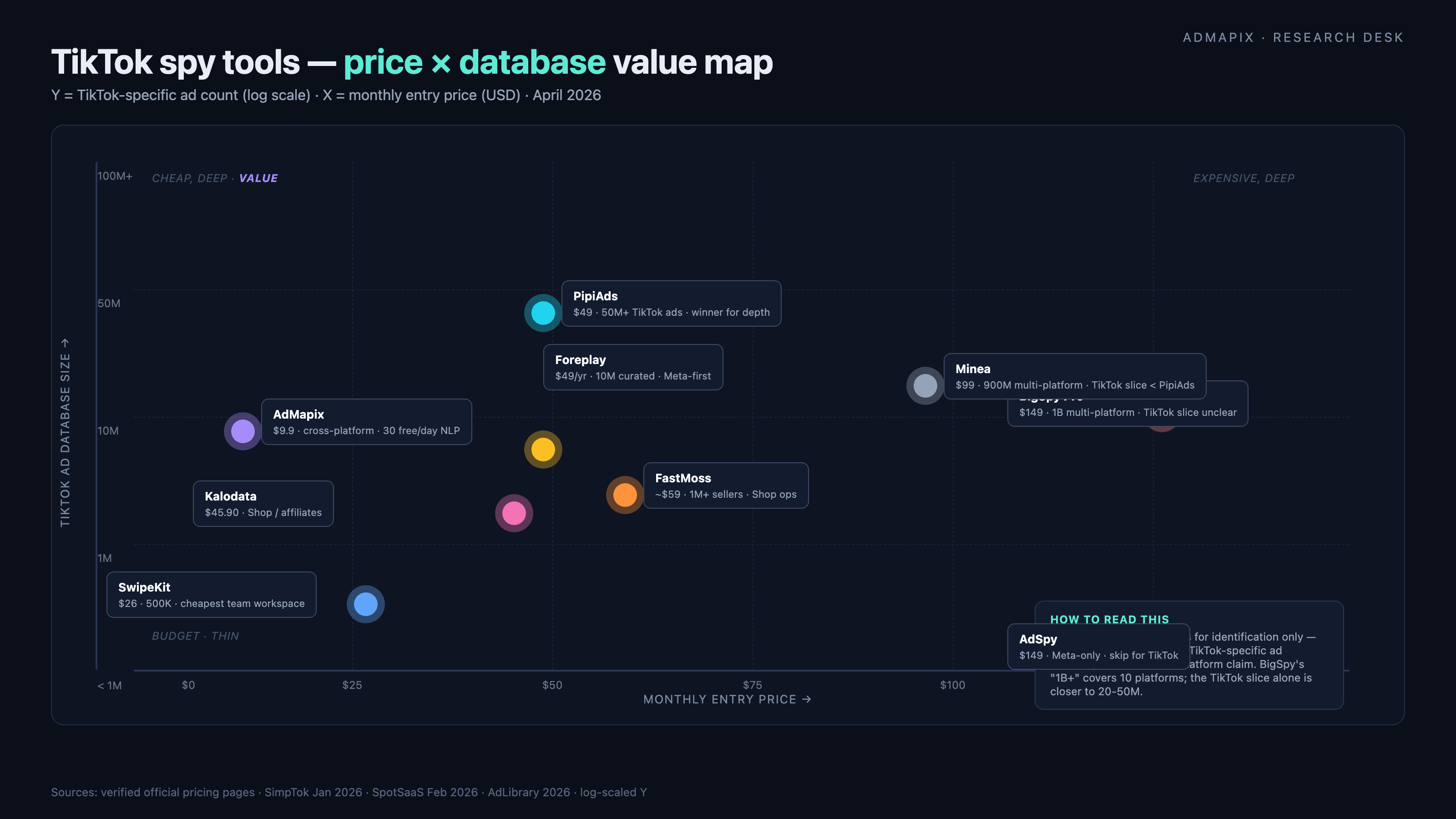Open the SwipeKit label card
This screenshot has width=1456, height=819.
211,595
